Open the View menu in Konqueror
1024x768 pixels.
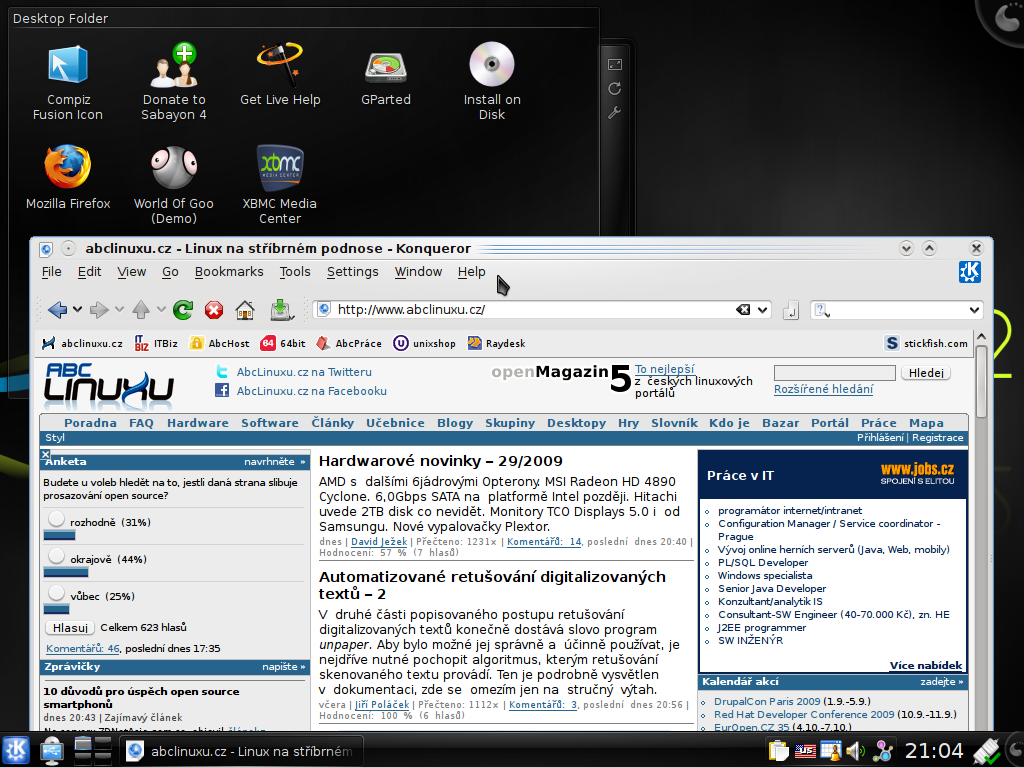point(131,272)
